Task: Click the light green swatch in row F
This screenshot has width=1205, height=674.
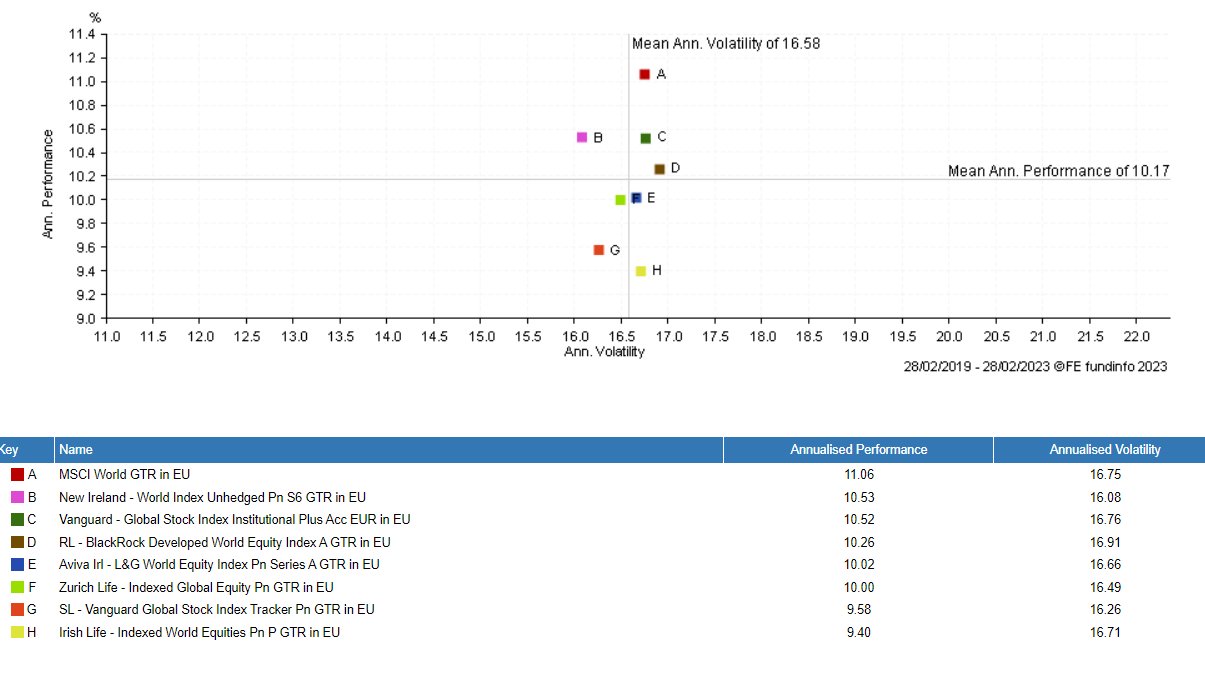Action: click(x=17, y=587)
